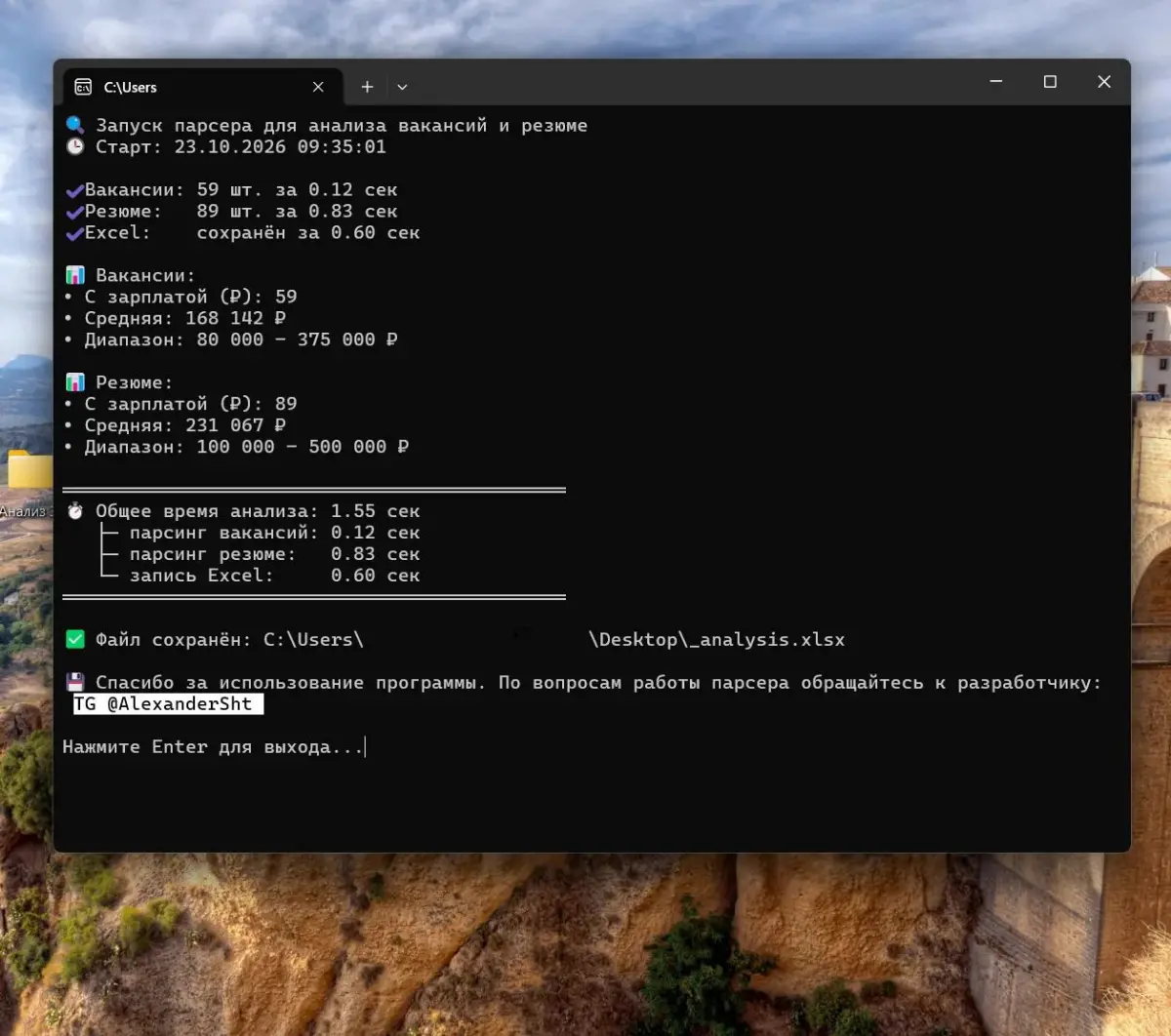Click the text \Desktop\_analysis.xlsx

click(x=717, y=640)
